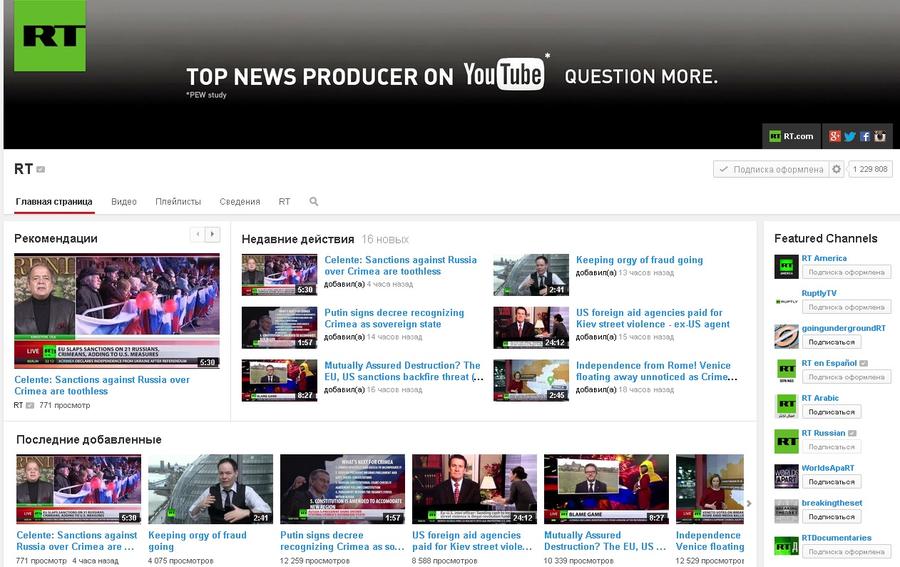Click the channel search magnifier icon
The width and height of the screenshot is (900, 567).
(x=314, y=201)
